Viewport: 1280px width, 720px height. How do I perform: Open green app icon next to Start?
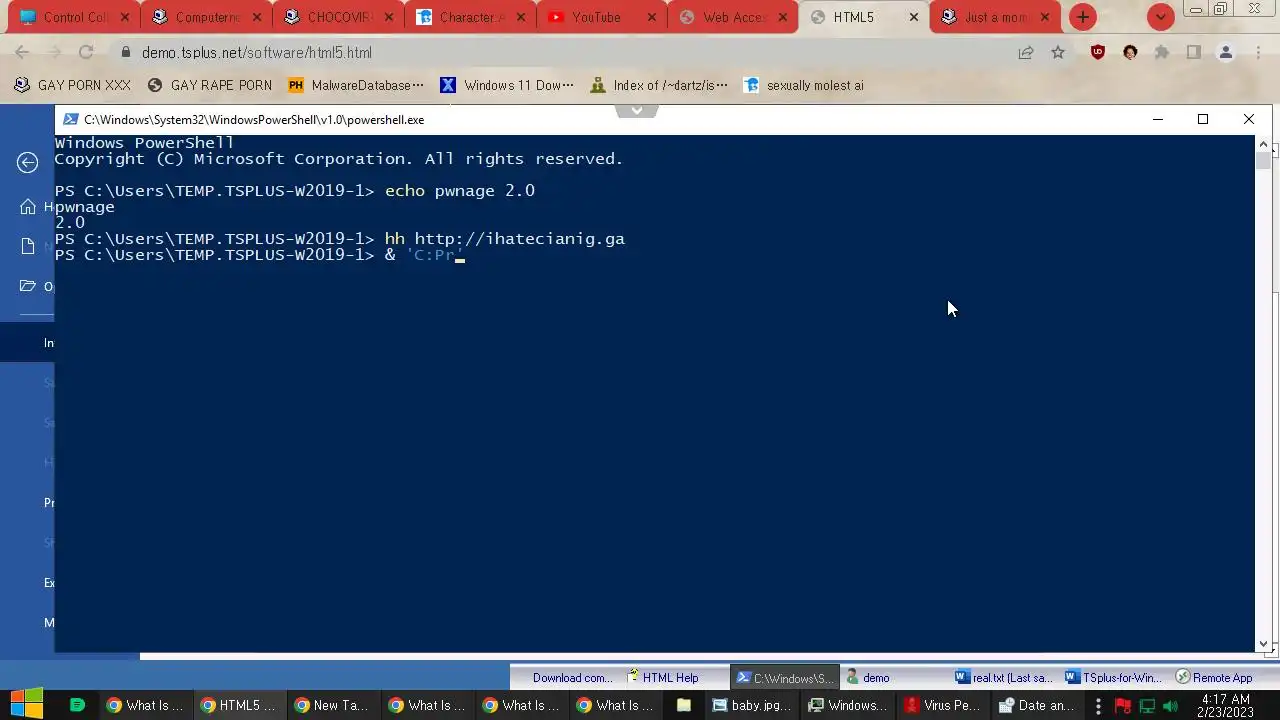(77, 705)
